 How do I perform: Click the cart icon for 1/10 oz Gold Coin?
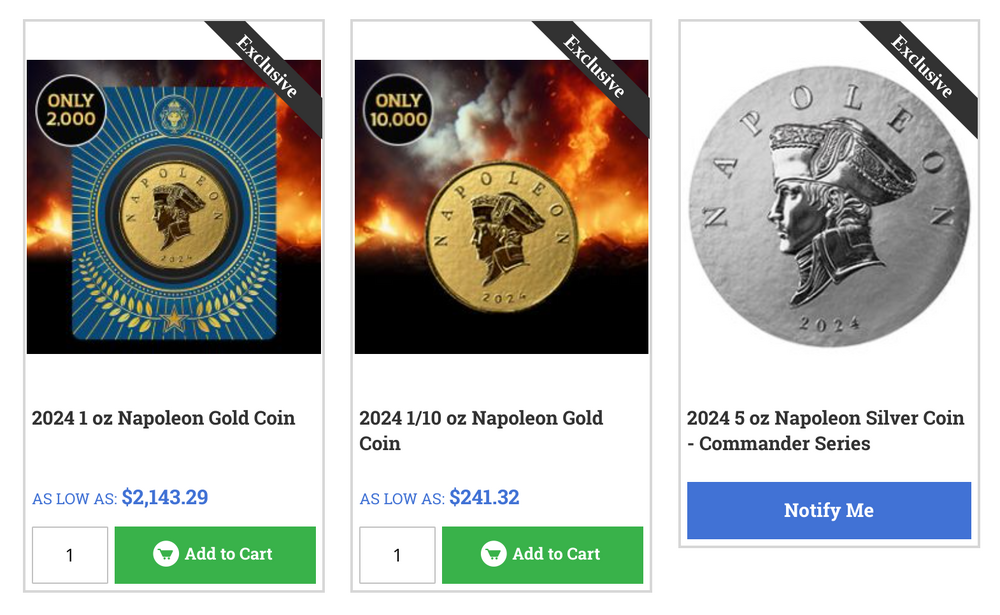(x=494, y=554)
